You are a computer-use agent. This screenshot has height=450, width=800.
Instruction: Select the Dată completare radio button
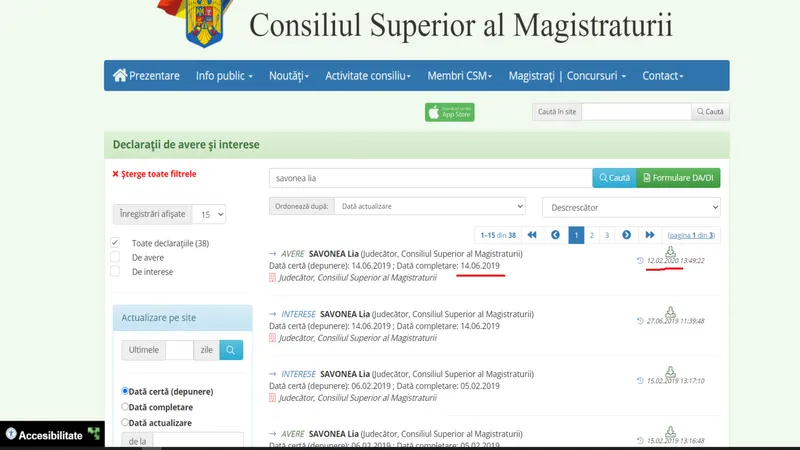coord(124,407)
